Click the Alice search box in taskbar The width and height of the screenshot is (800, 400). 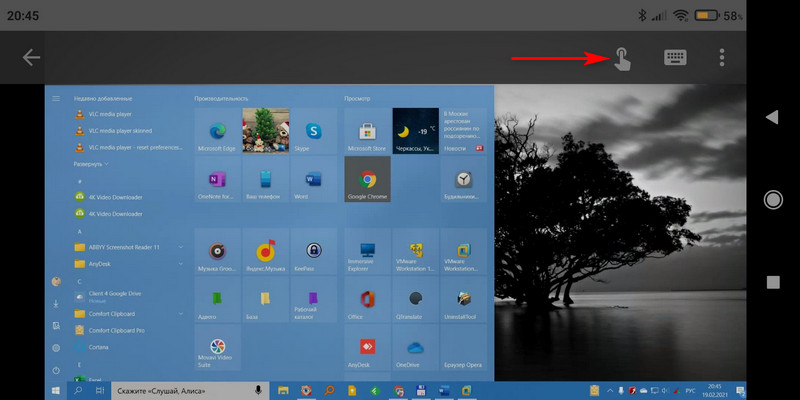pos(180,389)
